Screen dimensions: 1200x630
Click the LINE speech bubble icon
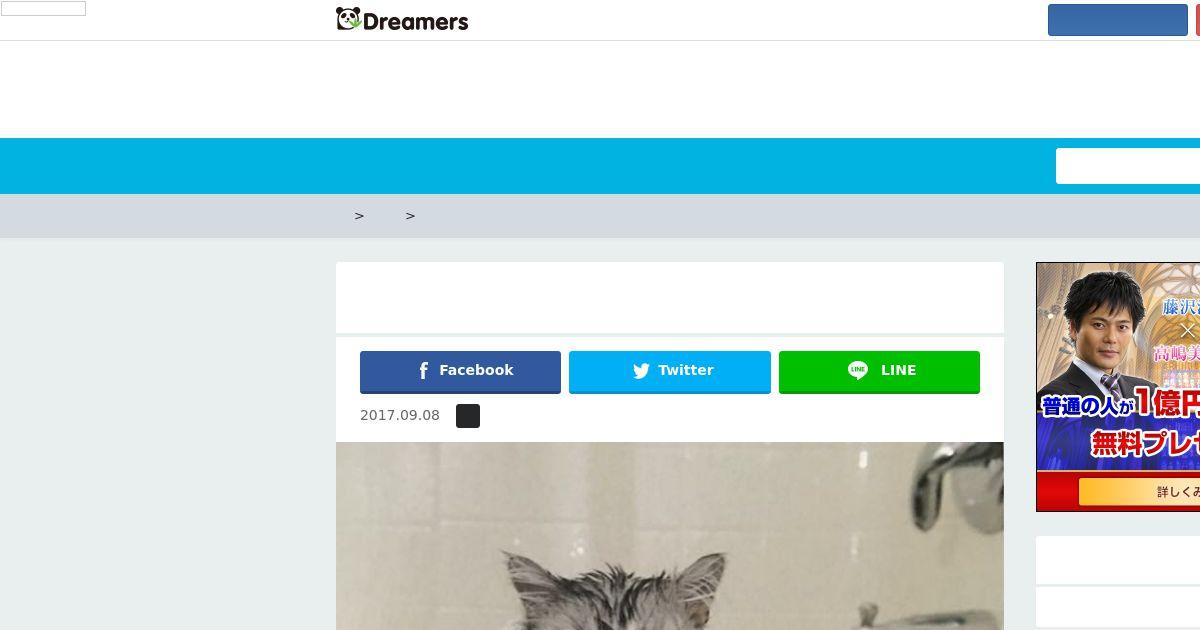858,370
